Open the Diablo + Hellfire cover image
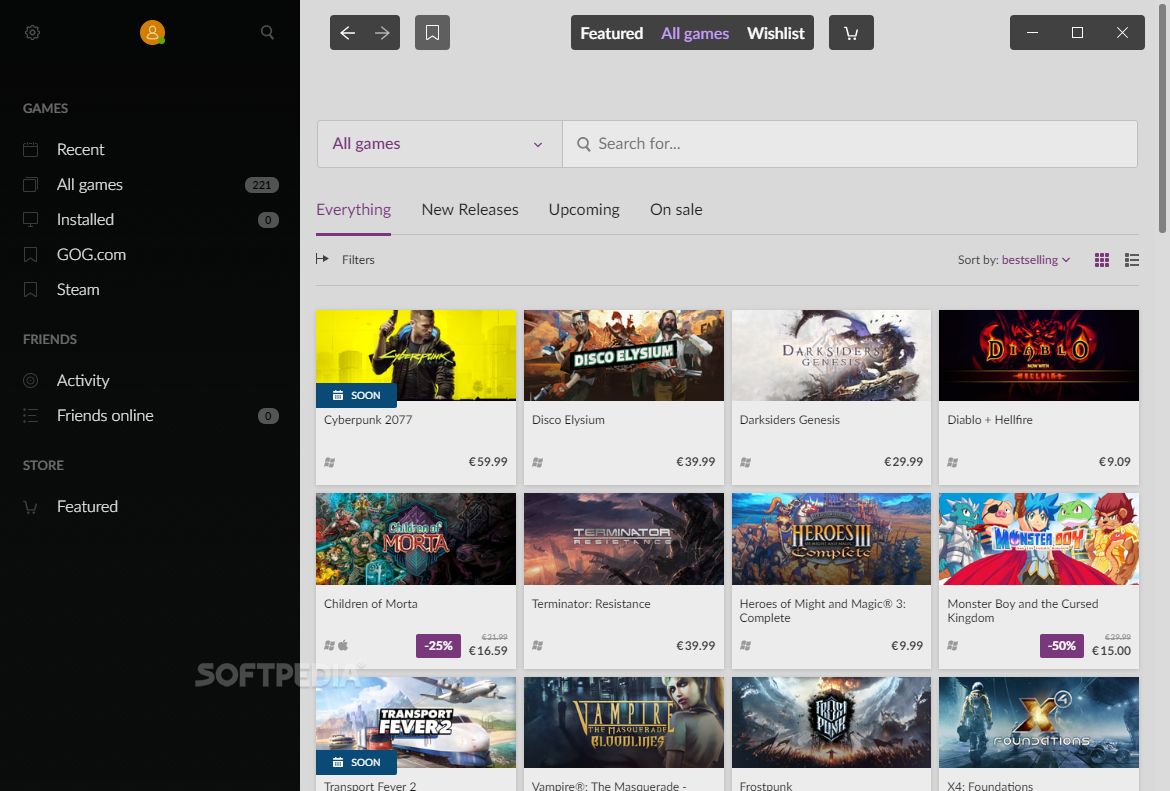This screenshot has height=791, width=1170. click(x=1039, y=355)
